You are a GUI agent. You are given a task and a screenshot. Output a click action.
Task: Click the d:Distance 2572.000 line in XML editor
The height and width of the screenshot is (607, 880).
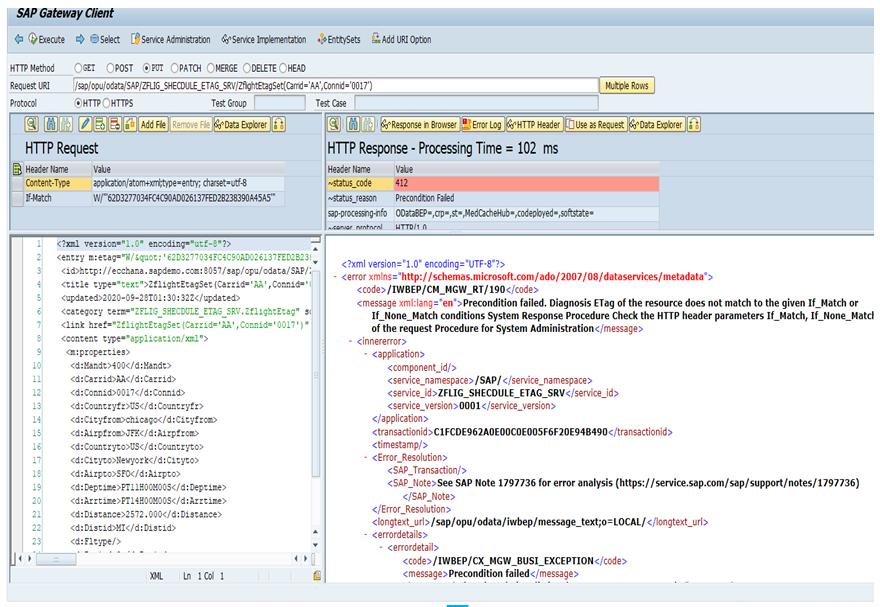tap(146, 514)
